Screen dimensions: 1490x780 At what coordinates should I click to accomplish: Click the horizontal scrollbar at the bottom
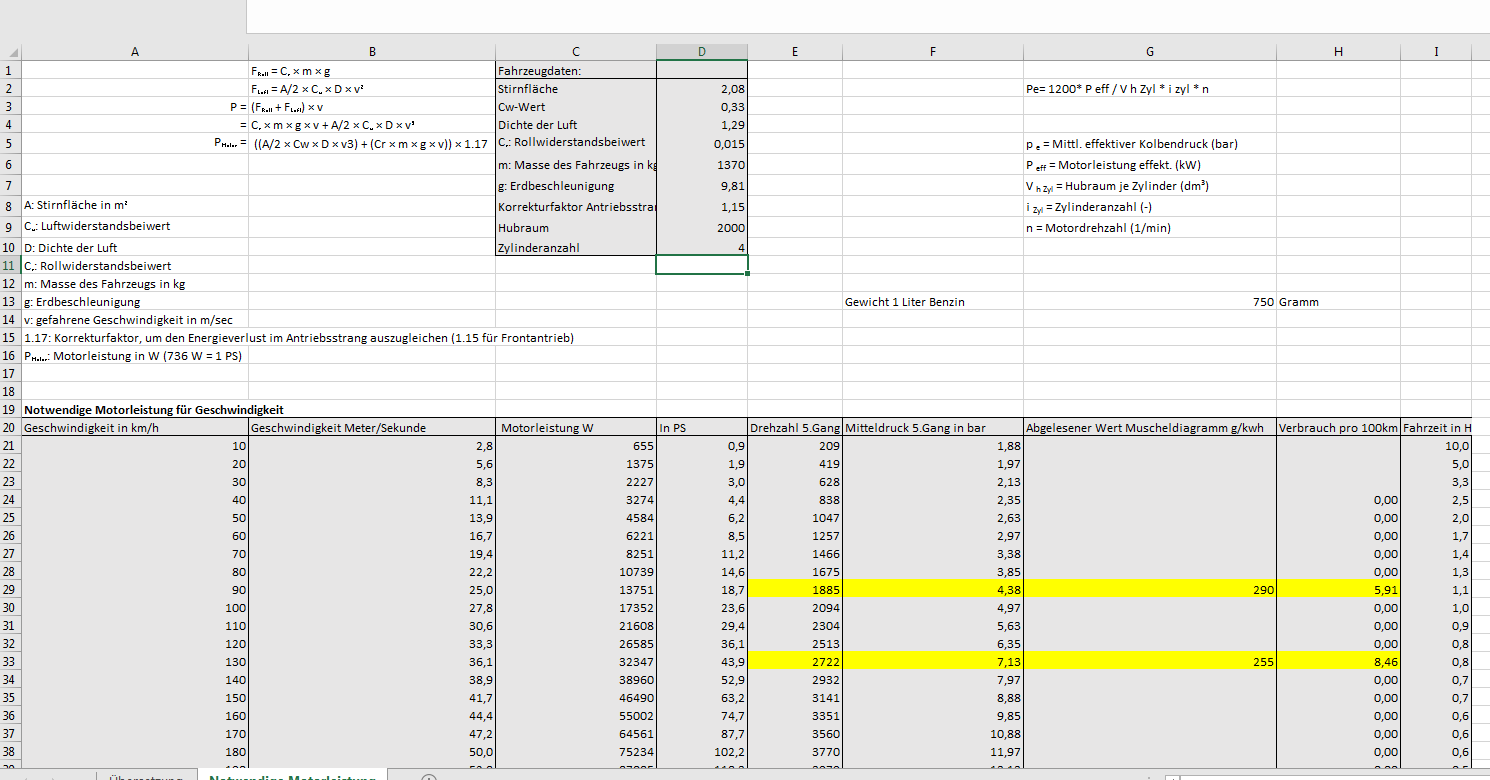tap(1330, 776)
